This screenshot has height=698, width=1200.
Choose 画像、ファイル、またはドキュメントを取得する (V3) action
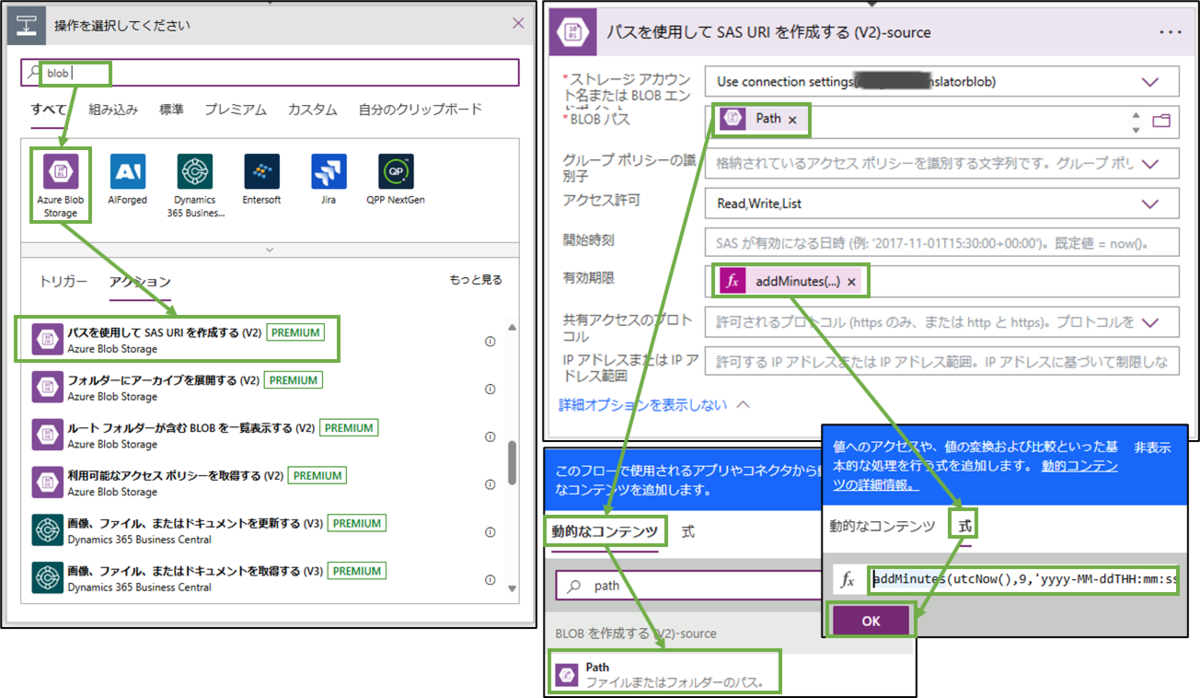click(x=265, y=580)
